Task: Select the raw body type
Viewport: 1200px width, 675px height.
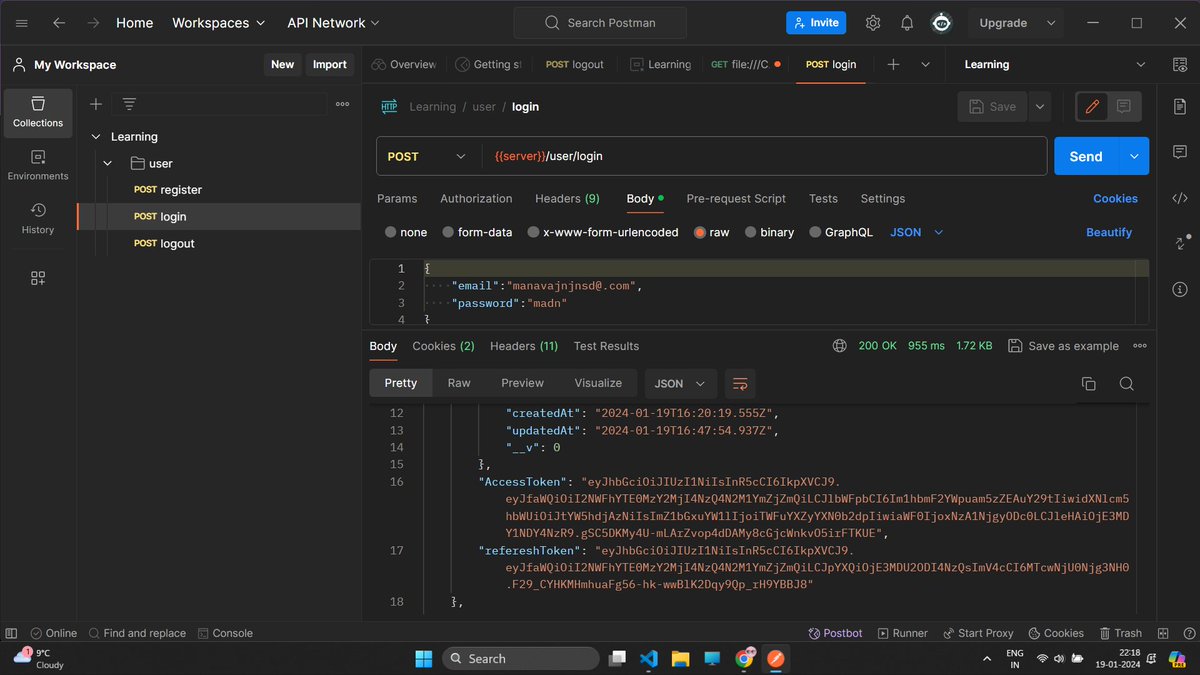Action: coord(712,232)
